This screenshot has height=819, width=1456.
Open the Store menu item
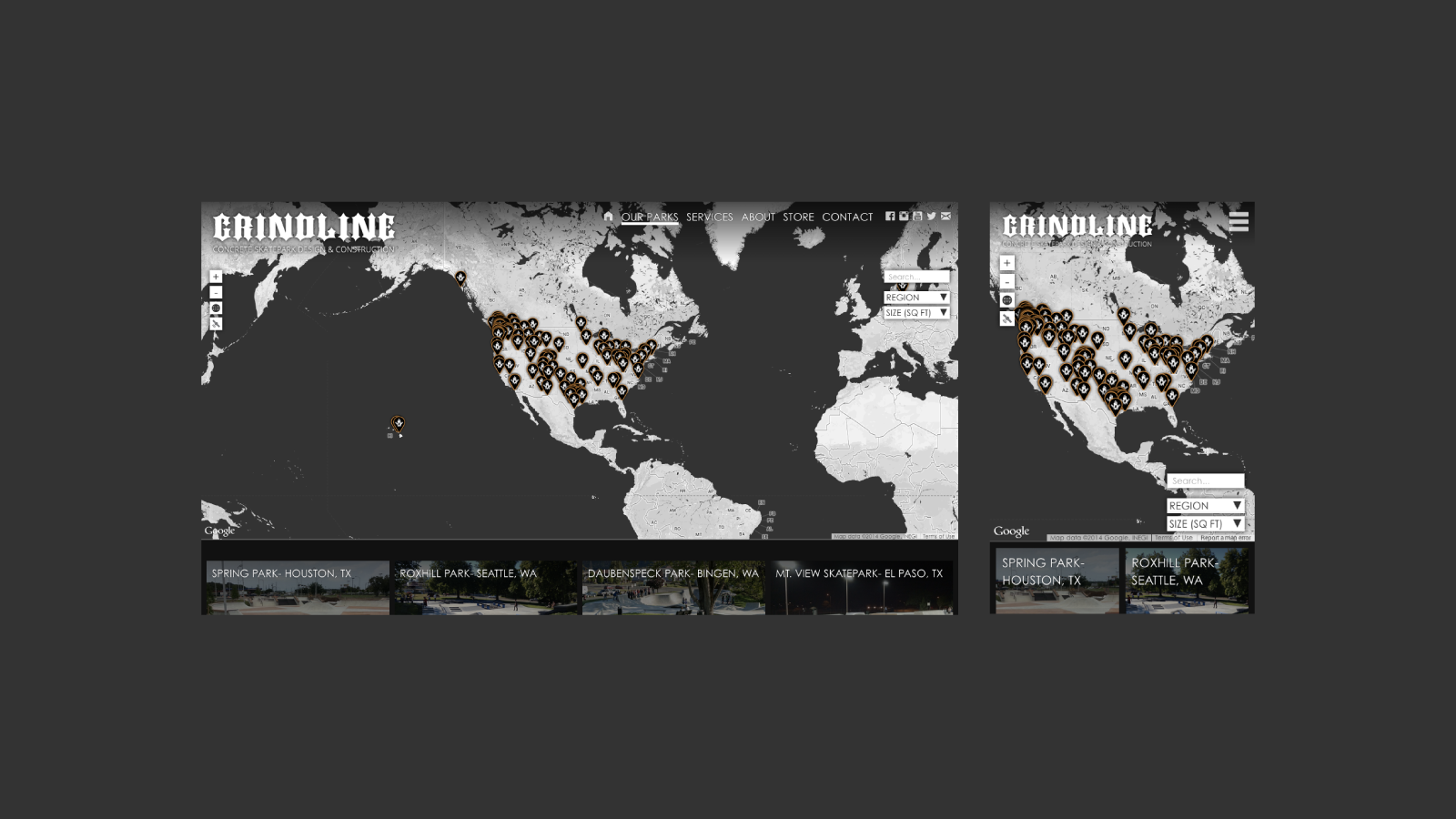(798, 217)
